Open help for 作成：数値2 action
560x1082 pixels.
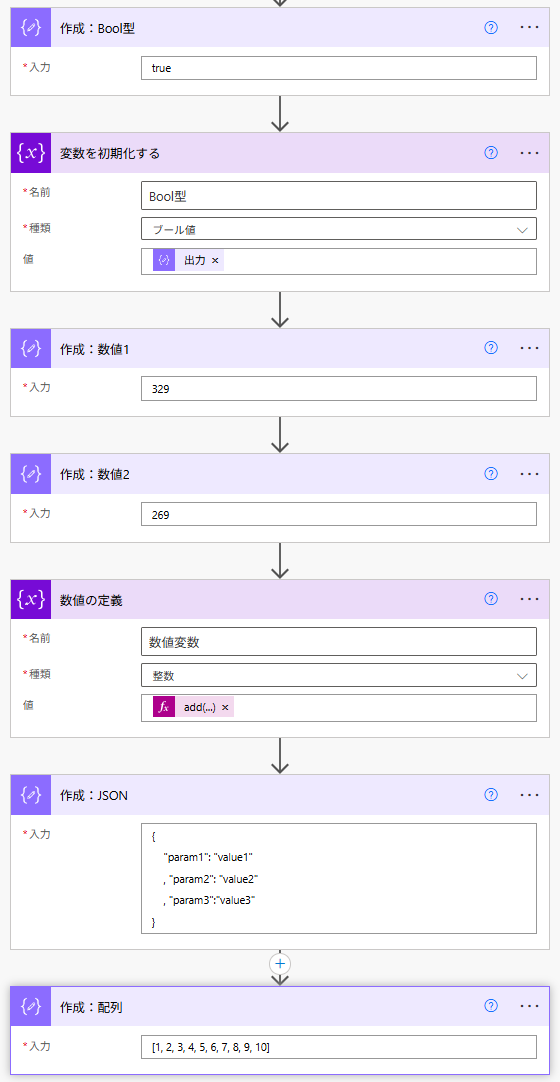click(491, 473)
